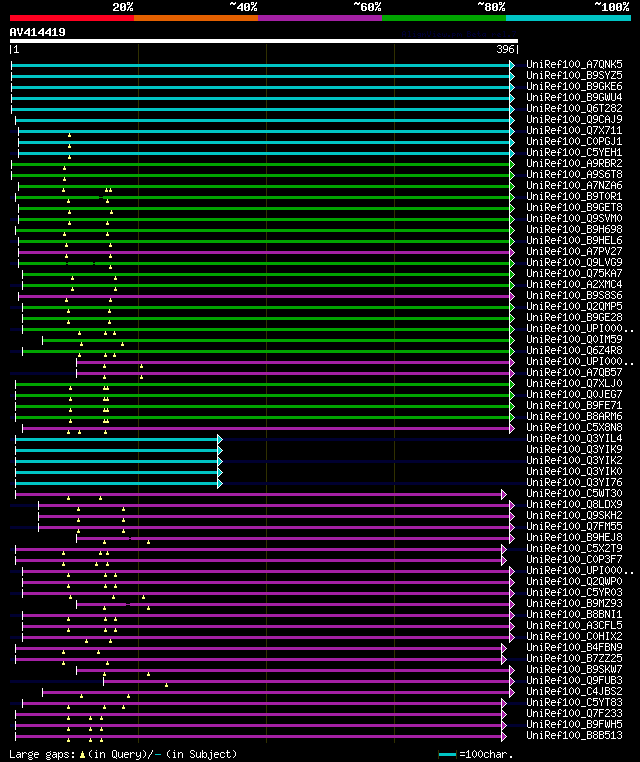Click the cyan alignment bar for B9GWU4
This screenshot has width=640, height=762.
261,98
